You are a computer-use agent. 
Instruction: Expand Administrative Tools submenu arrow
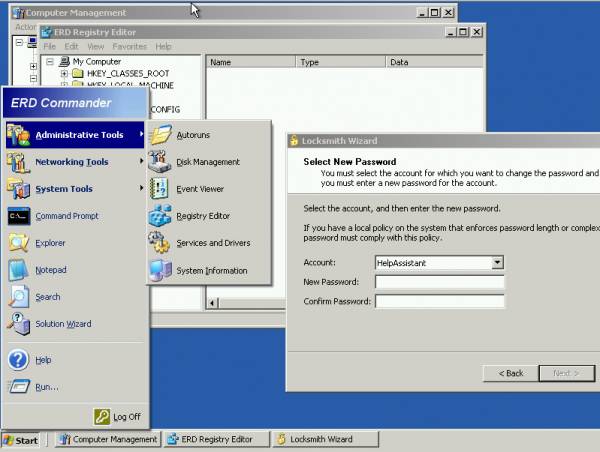point(141,134)
